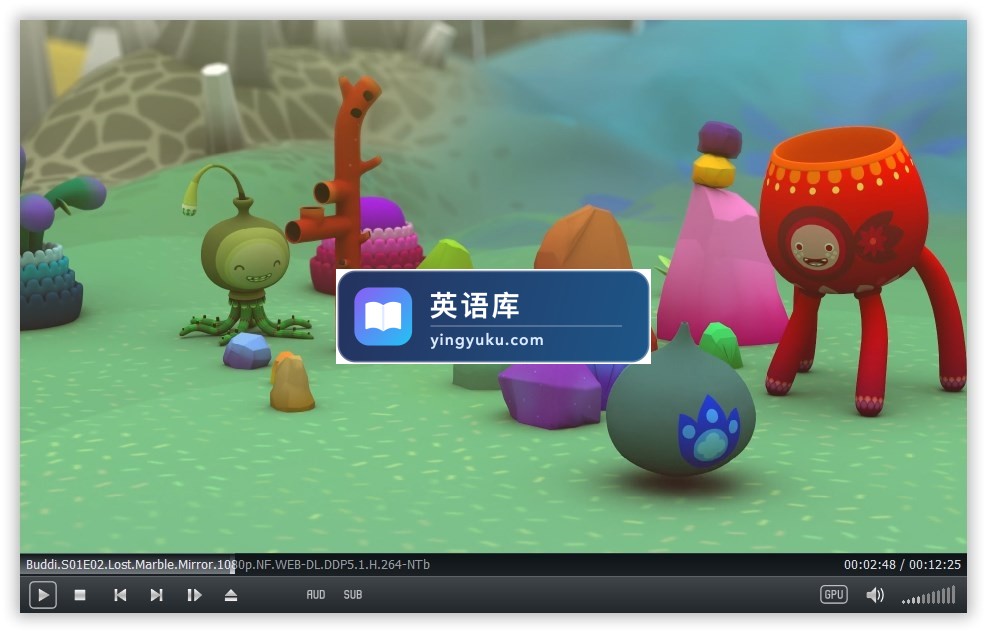Toggle GPU hardware acceleration
Viewport: 987px width, 633px height.
pos(833,595)
